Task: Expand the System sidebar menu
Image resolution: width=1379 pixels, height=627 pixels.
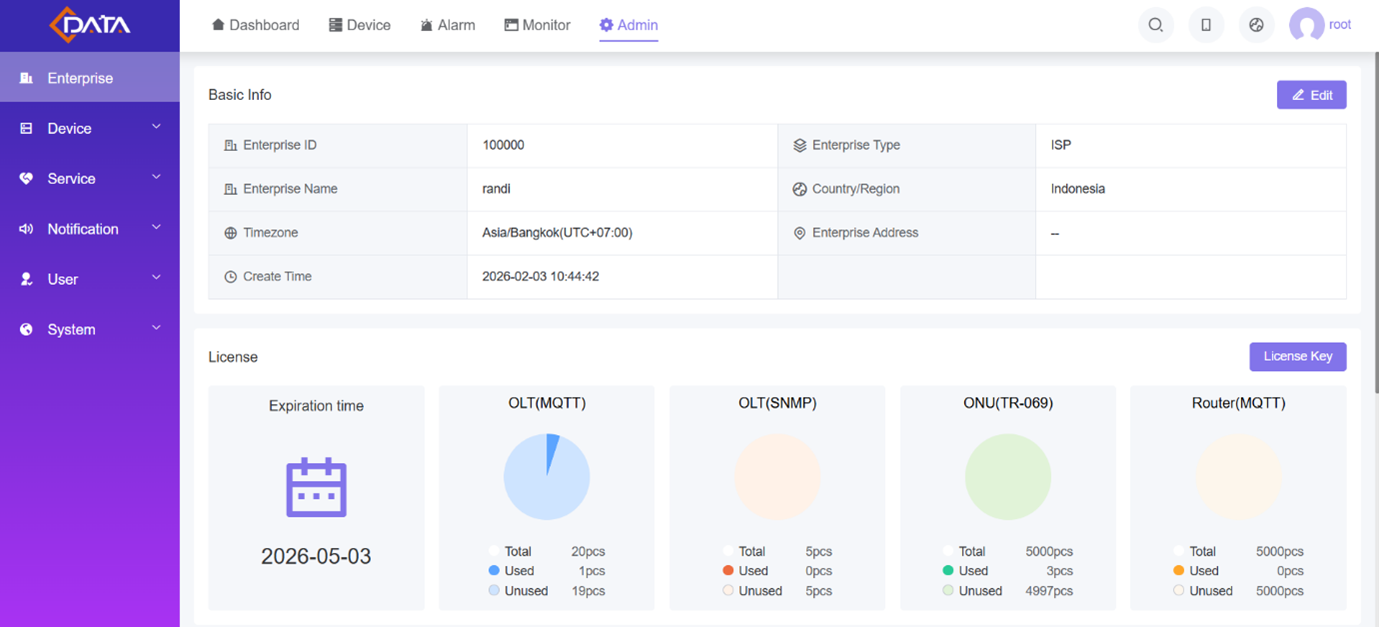Action: pos(89,329)
